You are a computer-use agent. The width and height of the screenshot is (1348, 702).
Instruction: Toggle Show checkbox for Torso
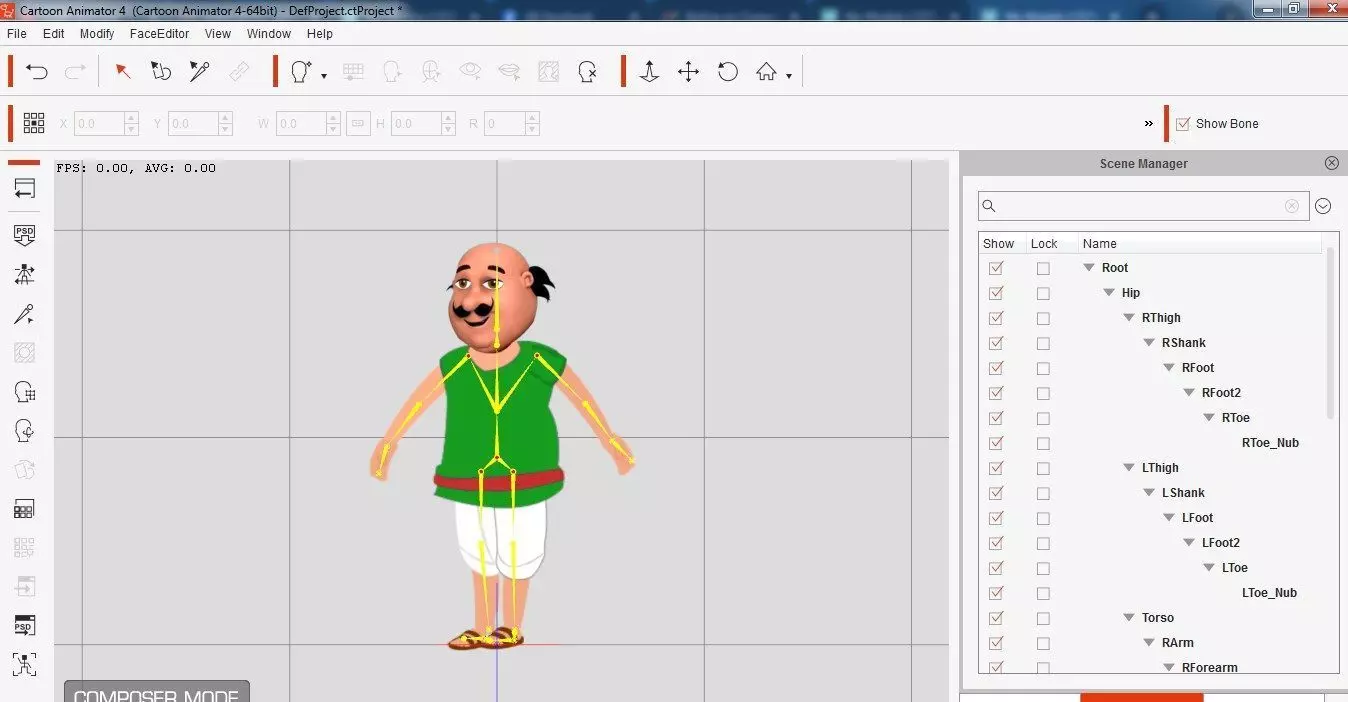pyautogui.click(x=995, y=618)
